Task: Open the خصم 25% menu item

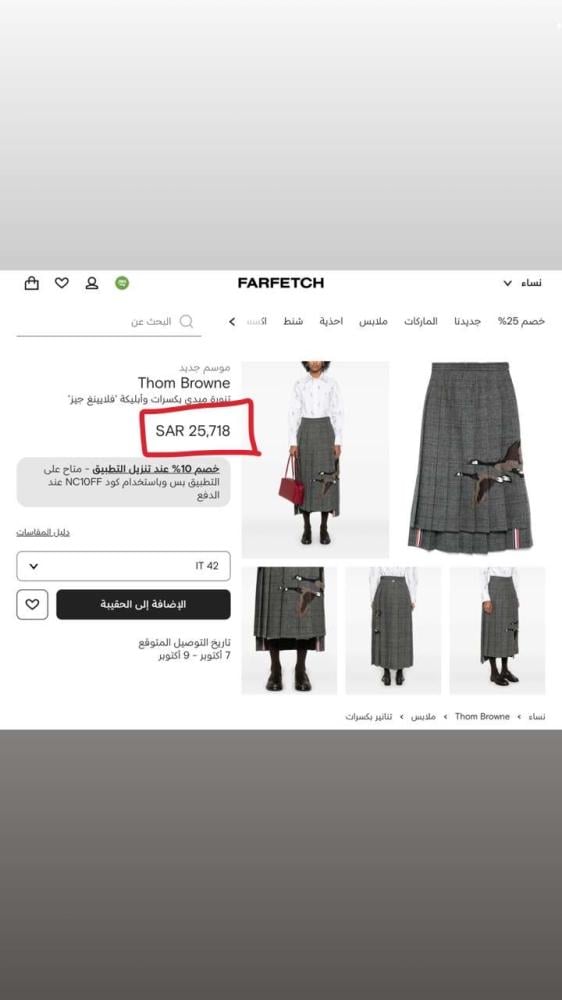Action: click(521, 321)
